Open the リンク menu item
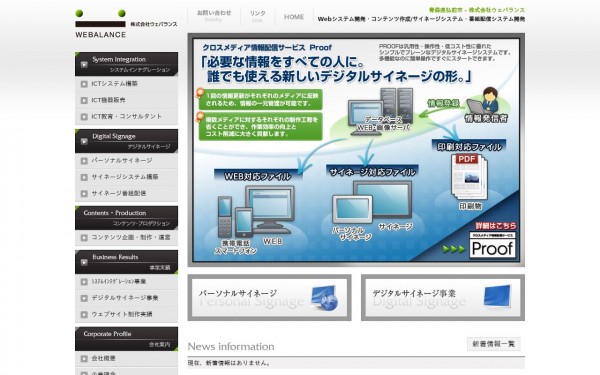Screen dimensions: 600x375 point(258,16)
